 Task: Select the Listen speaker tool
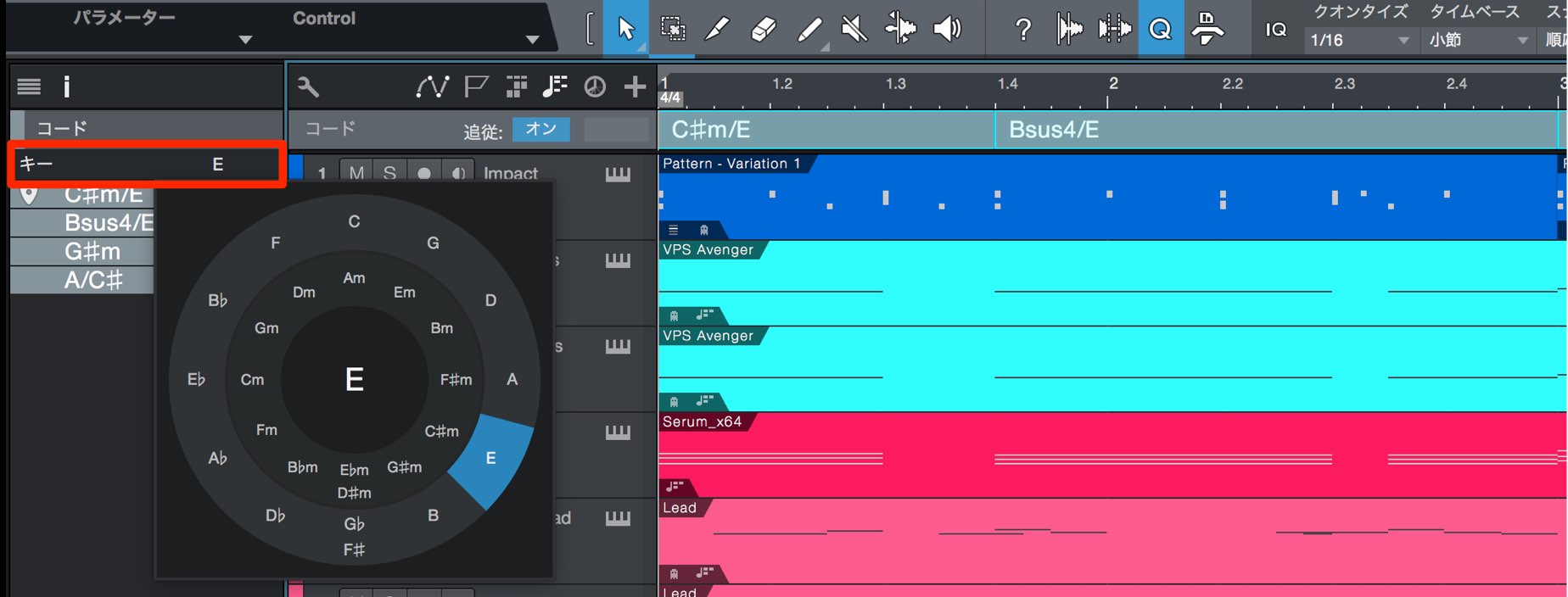tap(948, 29)
